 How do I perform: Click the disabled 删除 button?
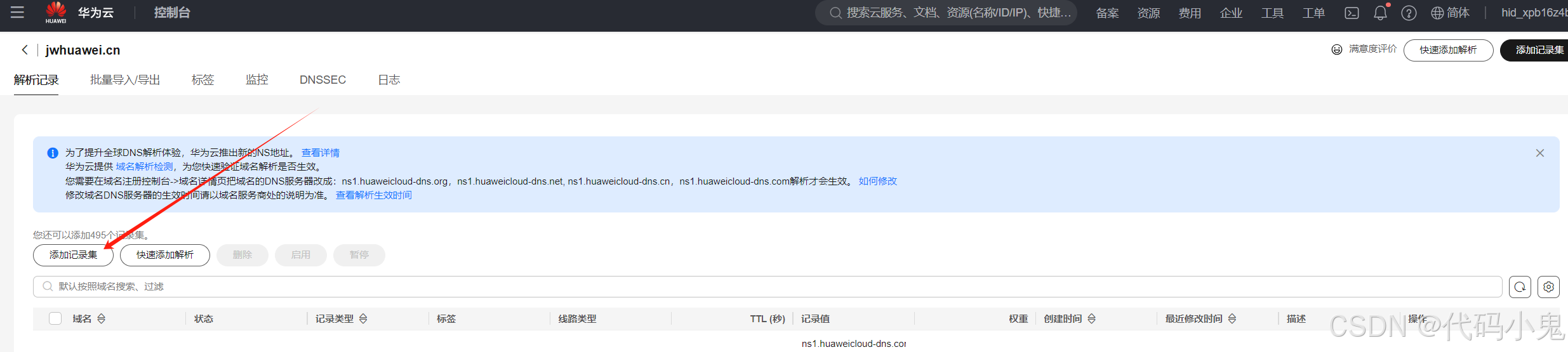pyautogui.click(x=243, y=255)
